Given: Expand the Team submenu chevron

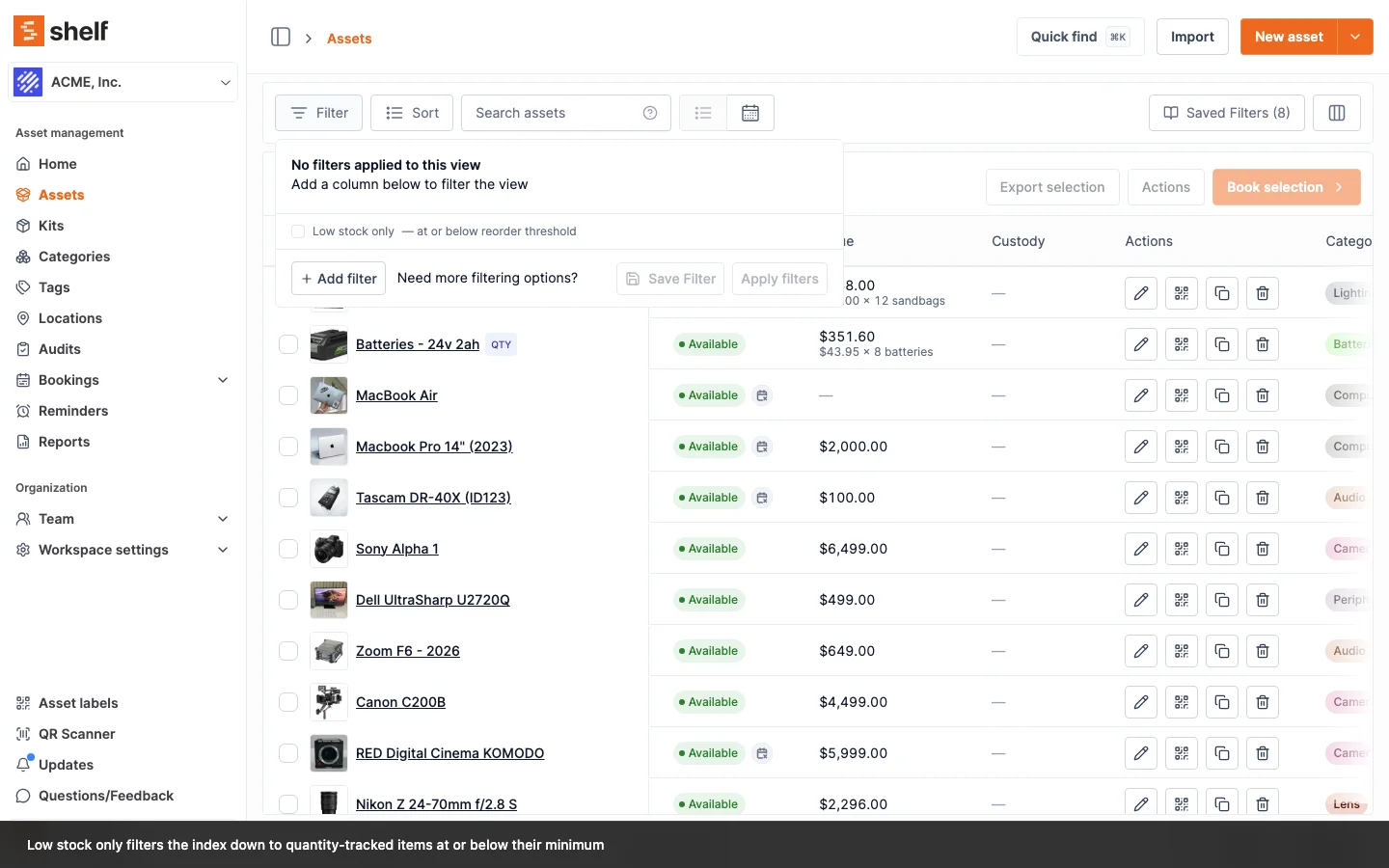Looking at the screenshot, I should 223,519.
